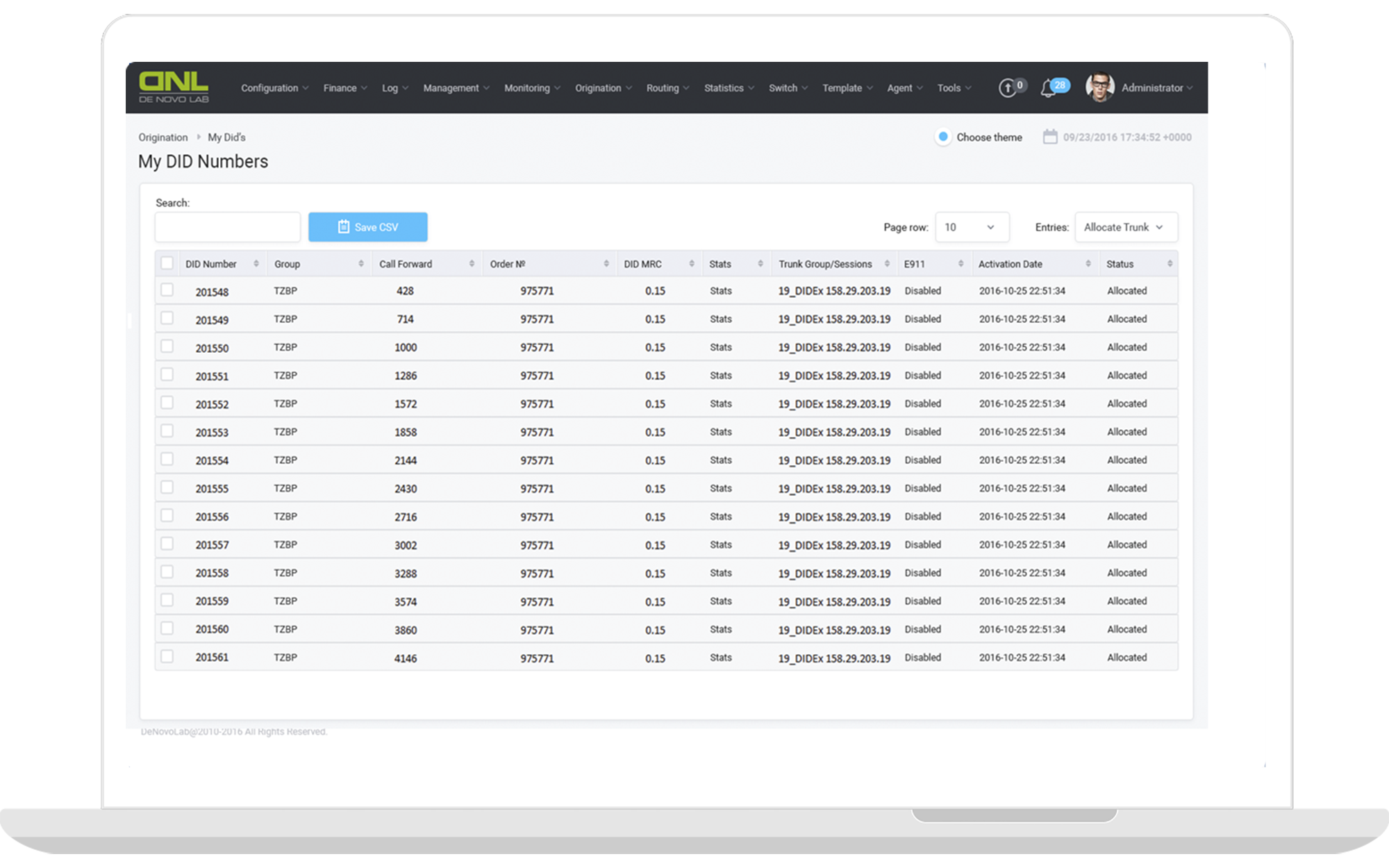The image size is (1389, 868).
Task: Click Order № 975771 in 201549 row
Action: (x=538, y=319)
